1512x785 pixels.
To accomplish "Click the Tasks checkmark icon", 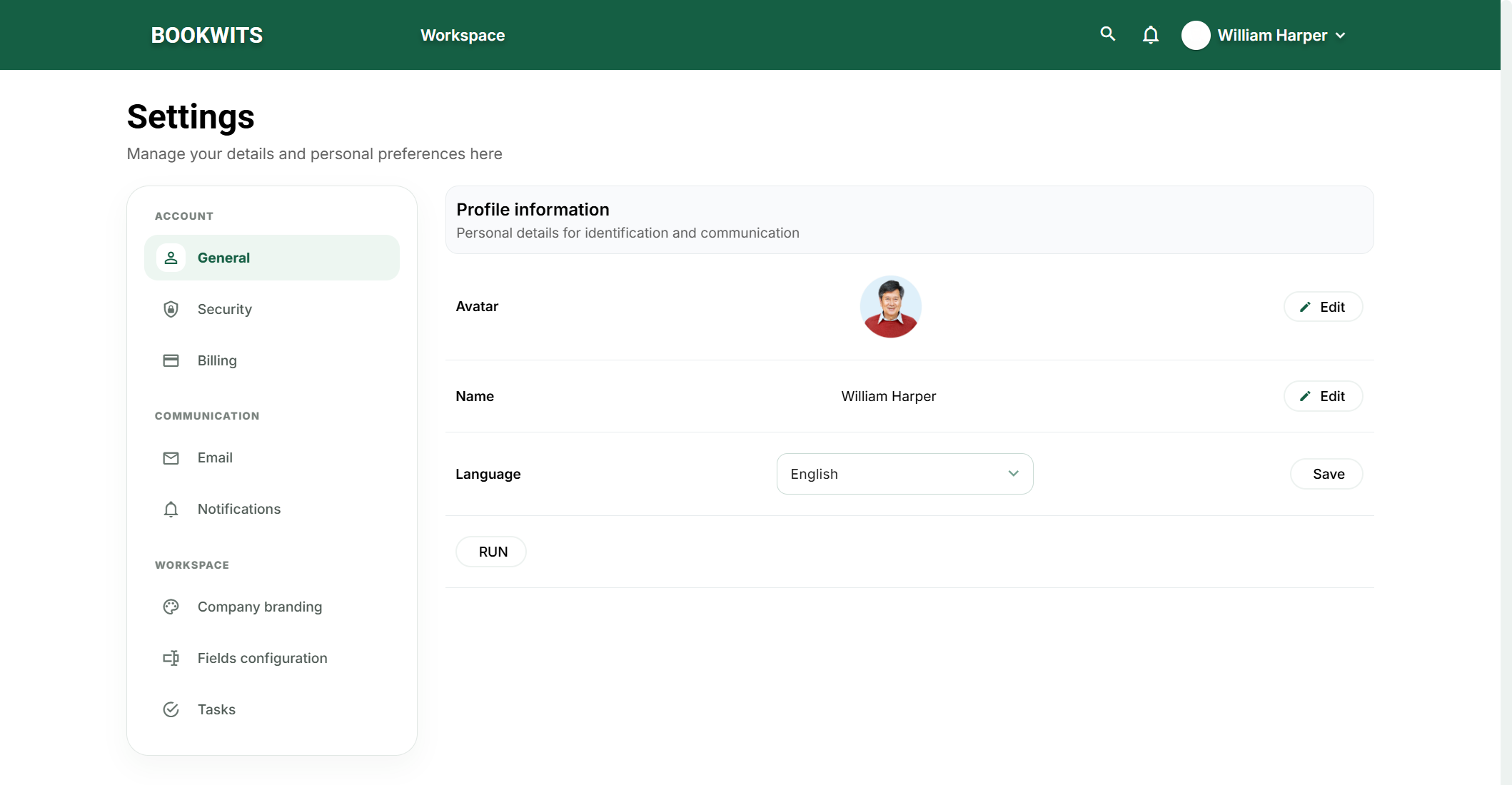I will tap(171, 709).
